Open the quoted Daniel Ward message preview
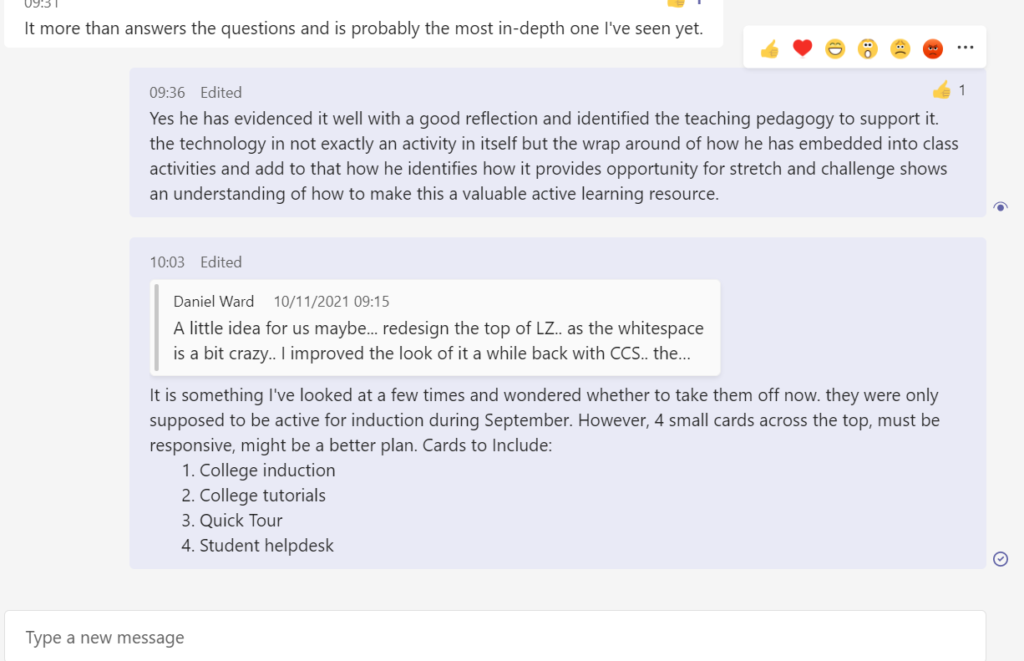The height and width of the screenshot is (661, 1024). (x=435, y=328)
